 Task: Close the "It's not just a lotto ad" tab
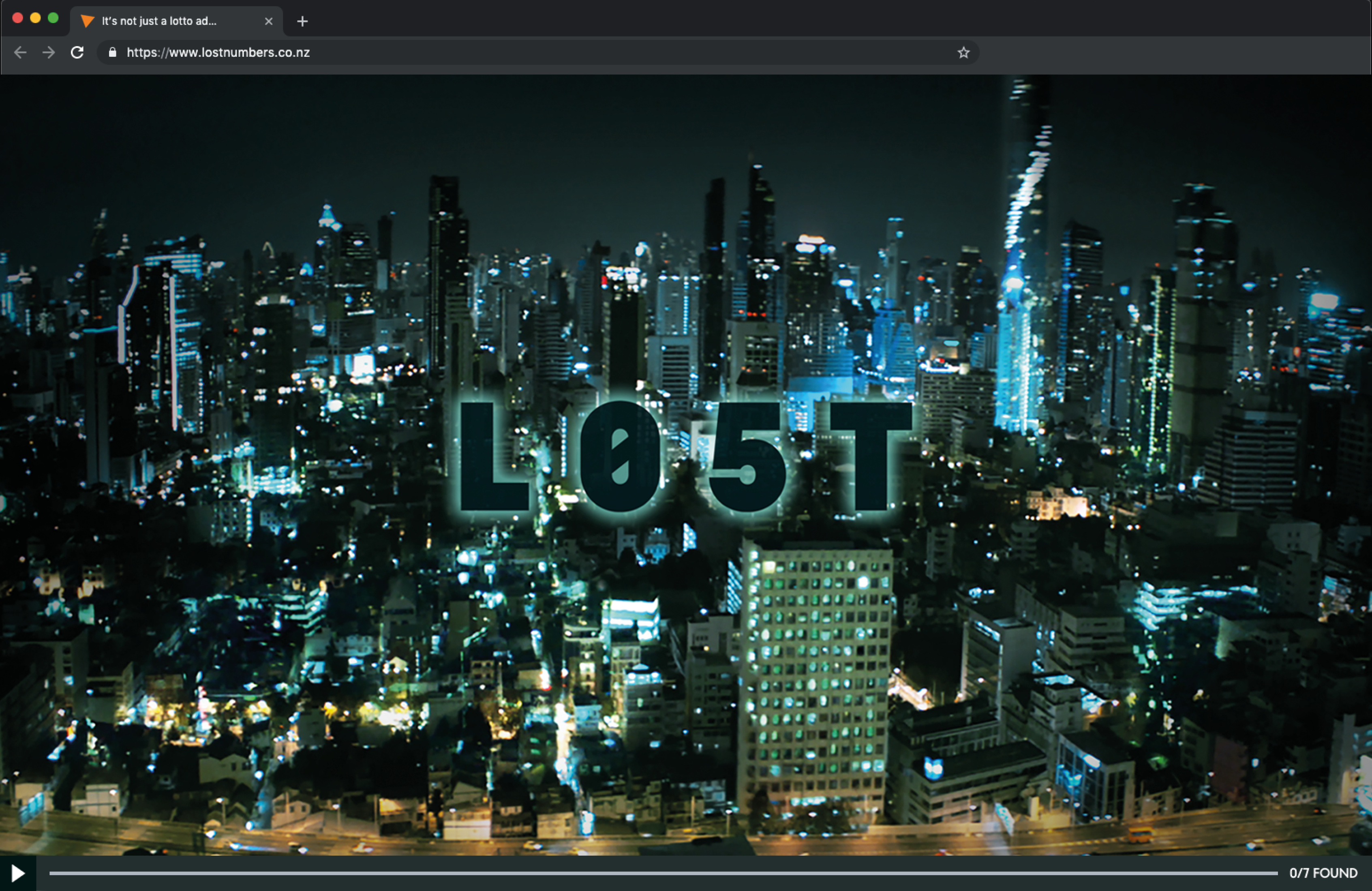click(269, 21)
